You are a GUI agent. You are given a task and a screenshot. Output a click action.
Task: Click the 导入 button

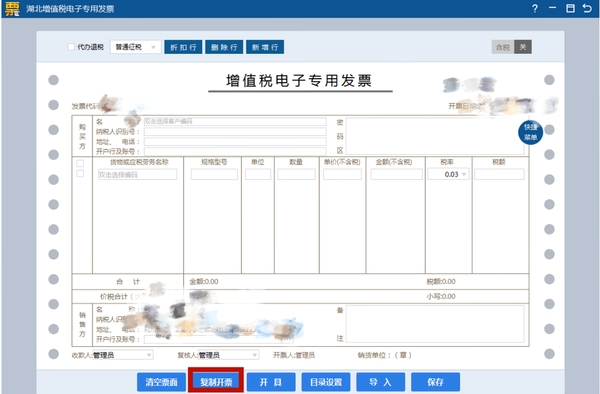pyautogui.click(x=381, y=382)
